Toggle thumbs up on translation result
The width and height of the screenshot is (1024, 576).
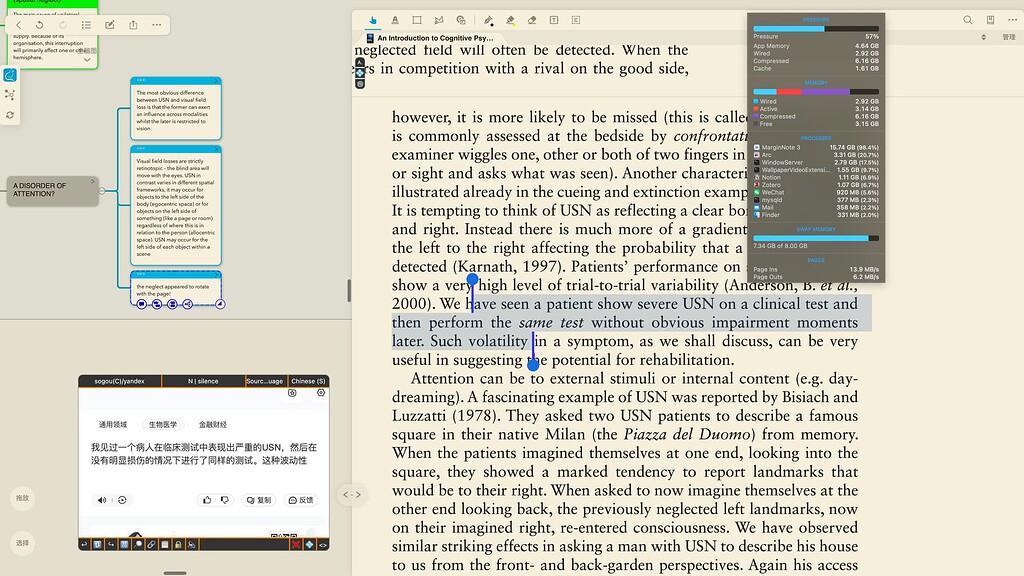pos(208,500)
